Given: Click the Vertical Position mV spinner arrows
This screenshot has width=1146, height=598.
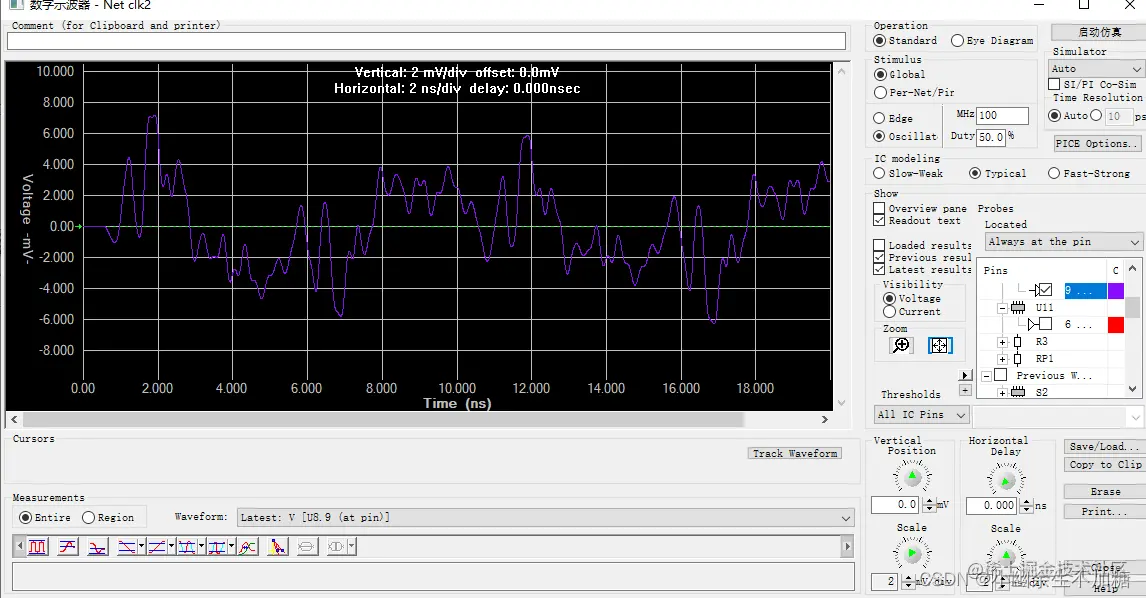Looking at the screenshot, I should tap(929, 504).
